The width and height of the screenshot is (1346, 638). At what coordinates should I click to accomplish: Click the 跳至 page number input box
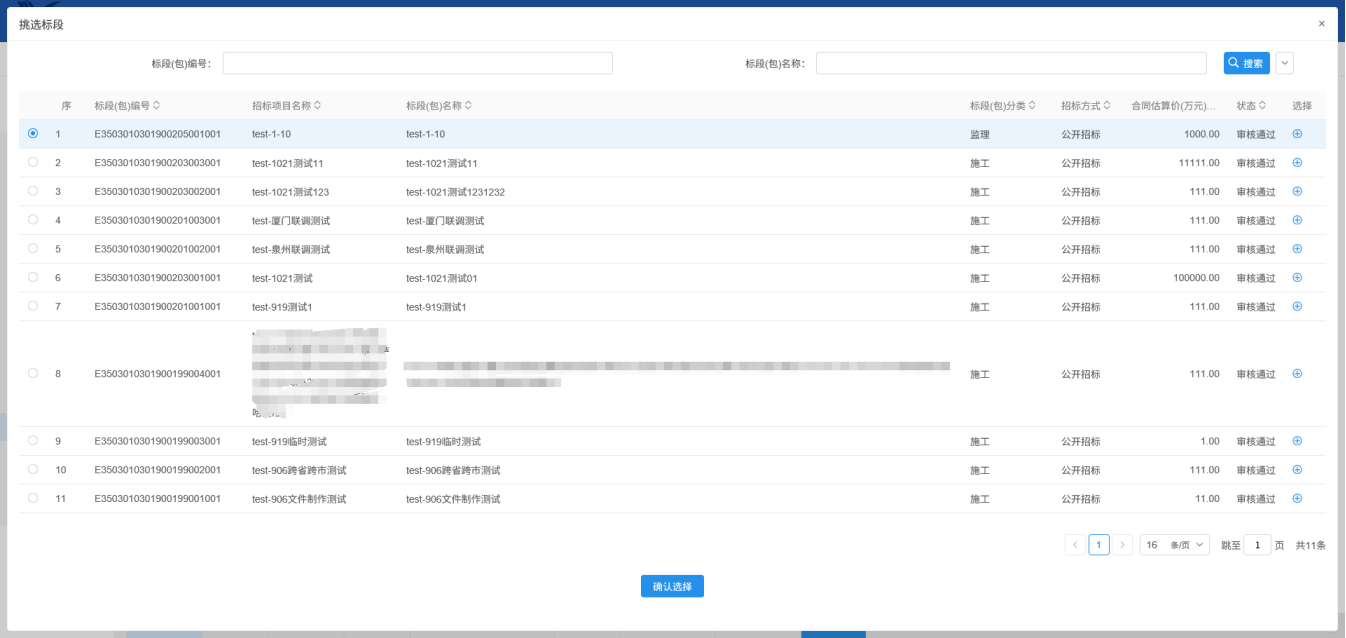pos(1257,545)
